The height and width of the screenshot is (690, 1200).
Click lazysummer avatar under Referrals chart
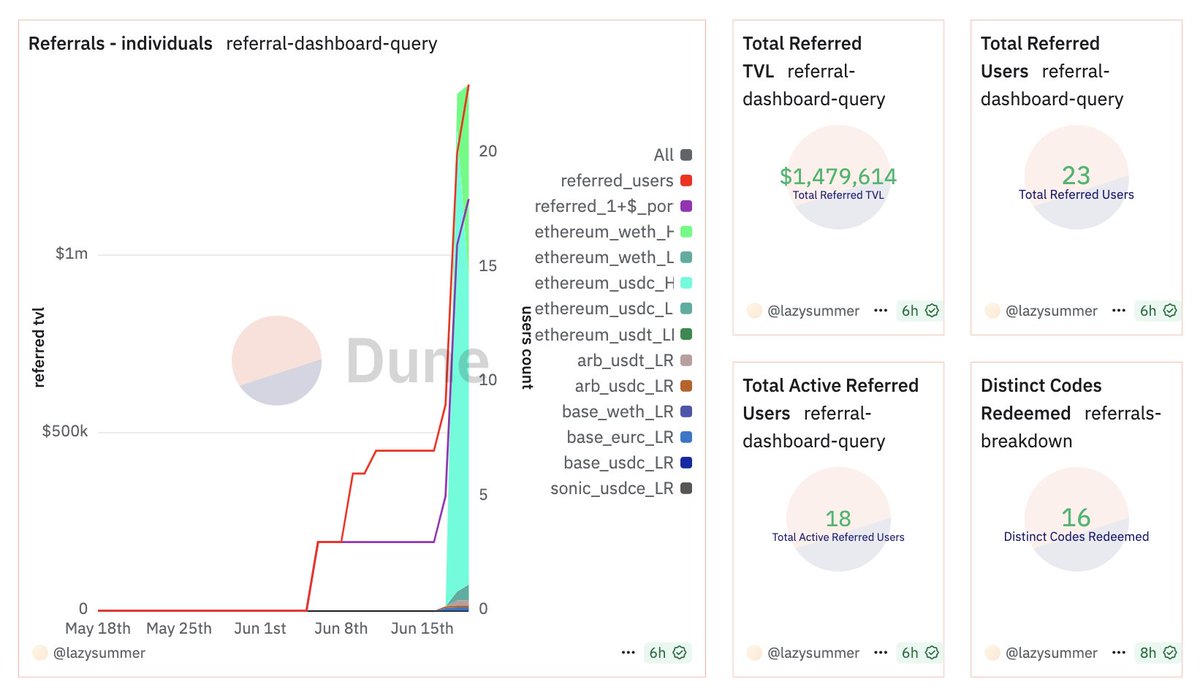40,653
